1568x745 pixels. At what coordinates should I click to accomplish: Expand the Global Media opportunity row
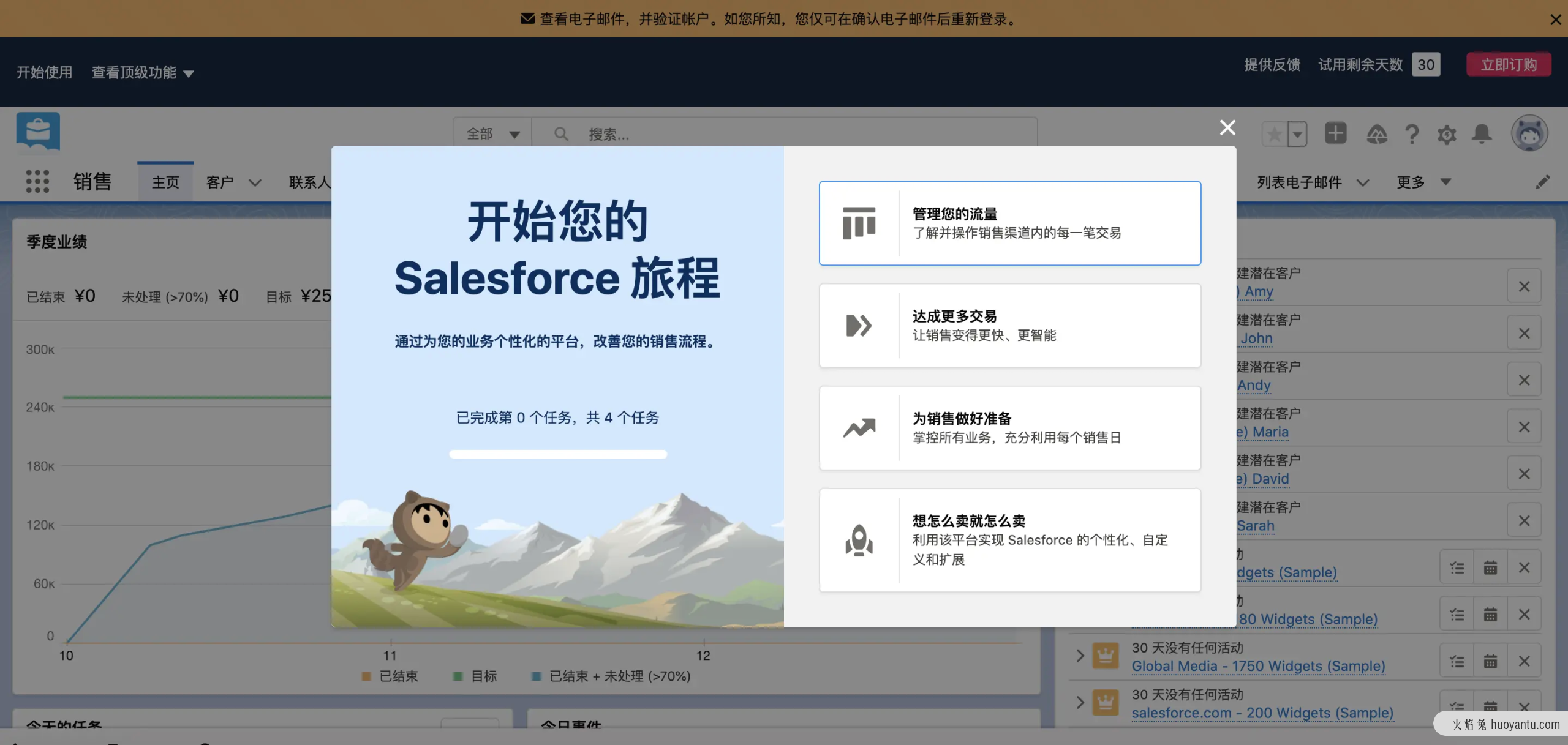point(1080,656)
